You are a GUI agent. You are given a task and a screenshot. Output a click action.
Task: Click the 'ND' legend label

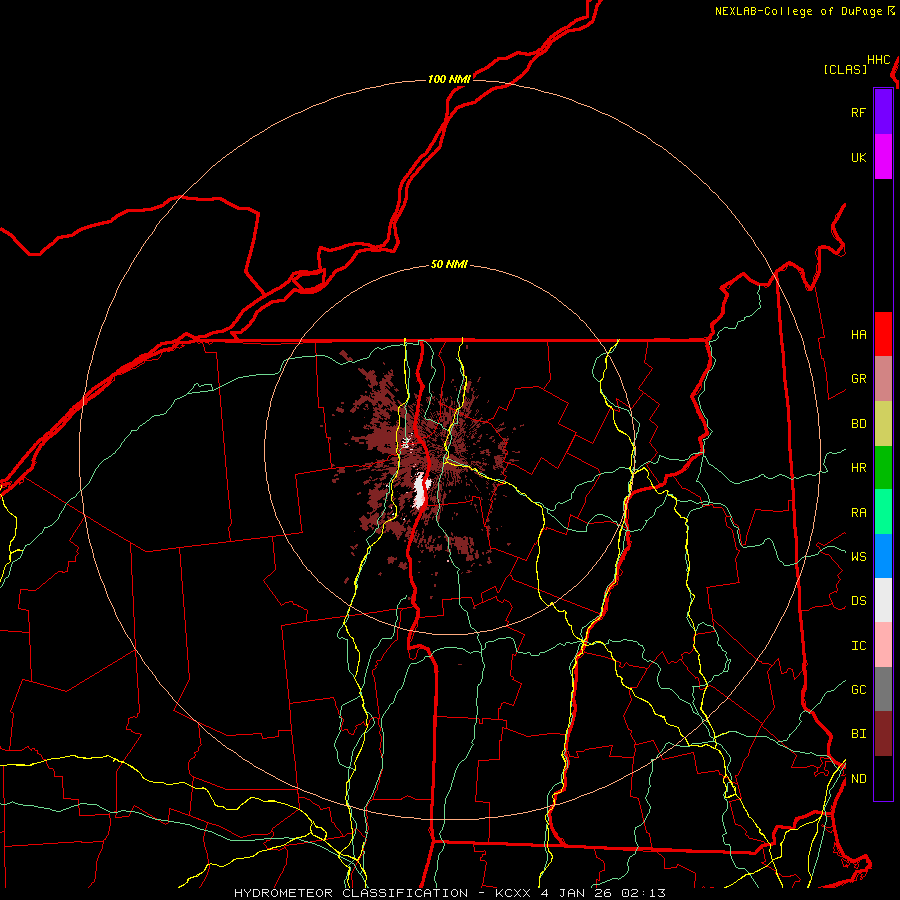click(x=858, y=779)
